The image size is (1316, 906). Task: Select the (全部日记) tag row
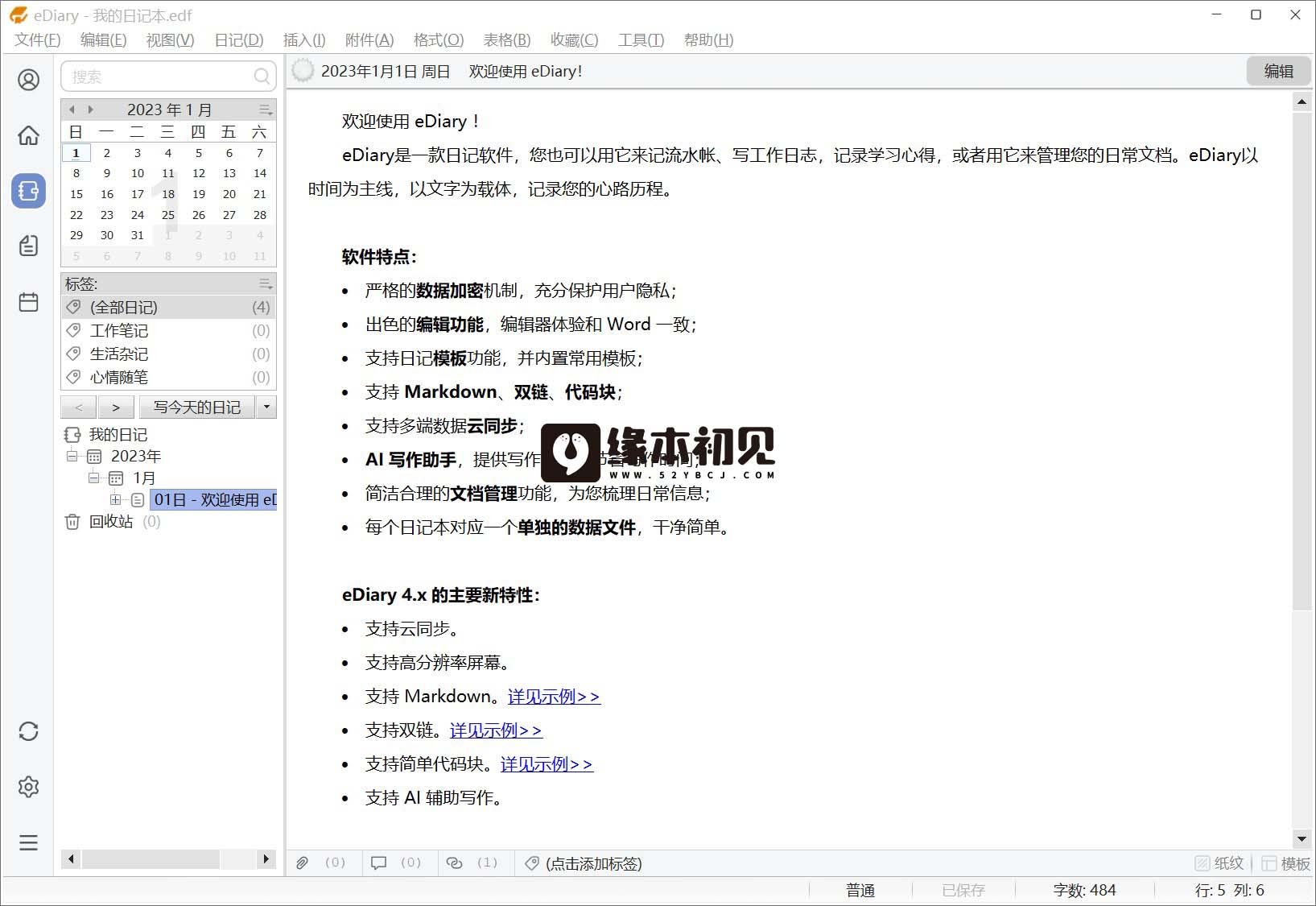tap(168, 307)
